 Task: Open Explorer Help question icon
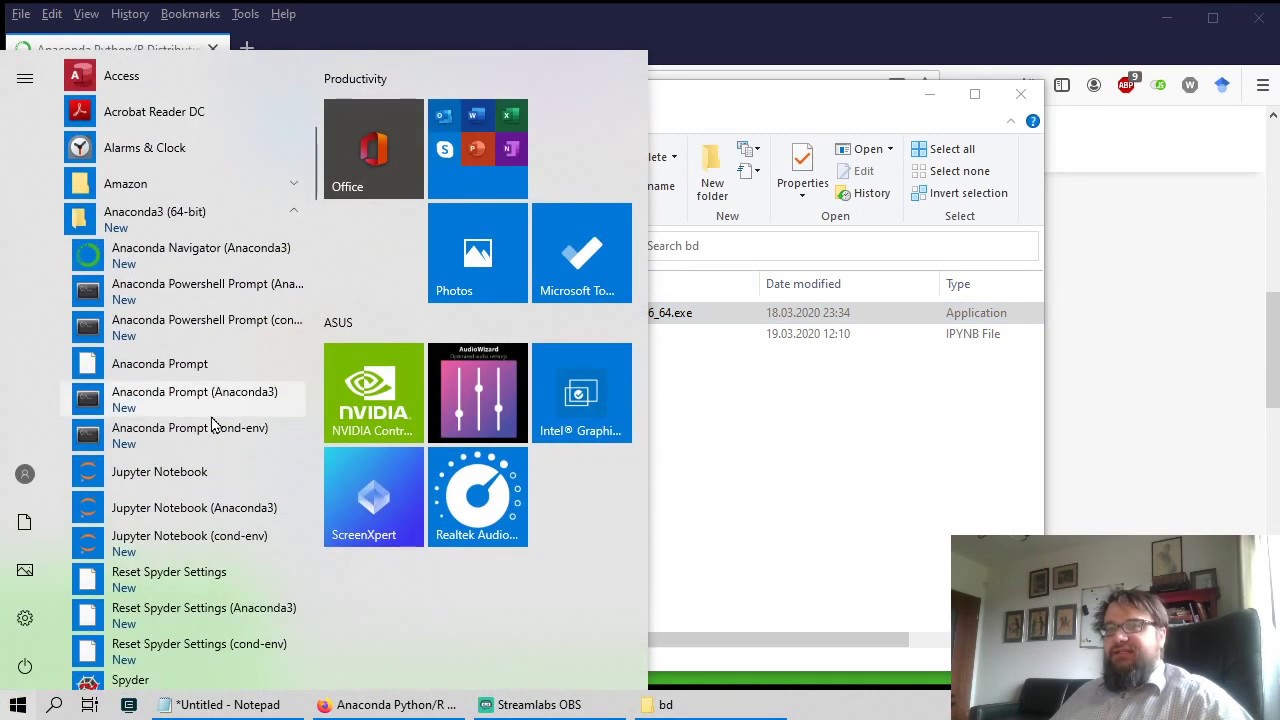pos(1032,121)
